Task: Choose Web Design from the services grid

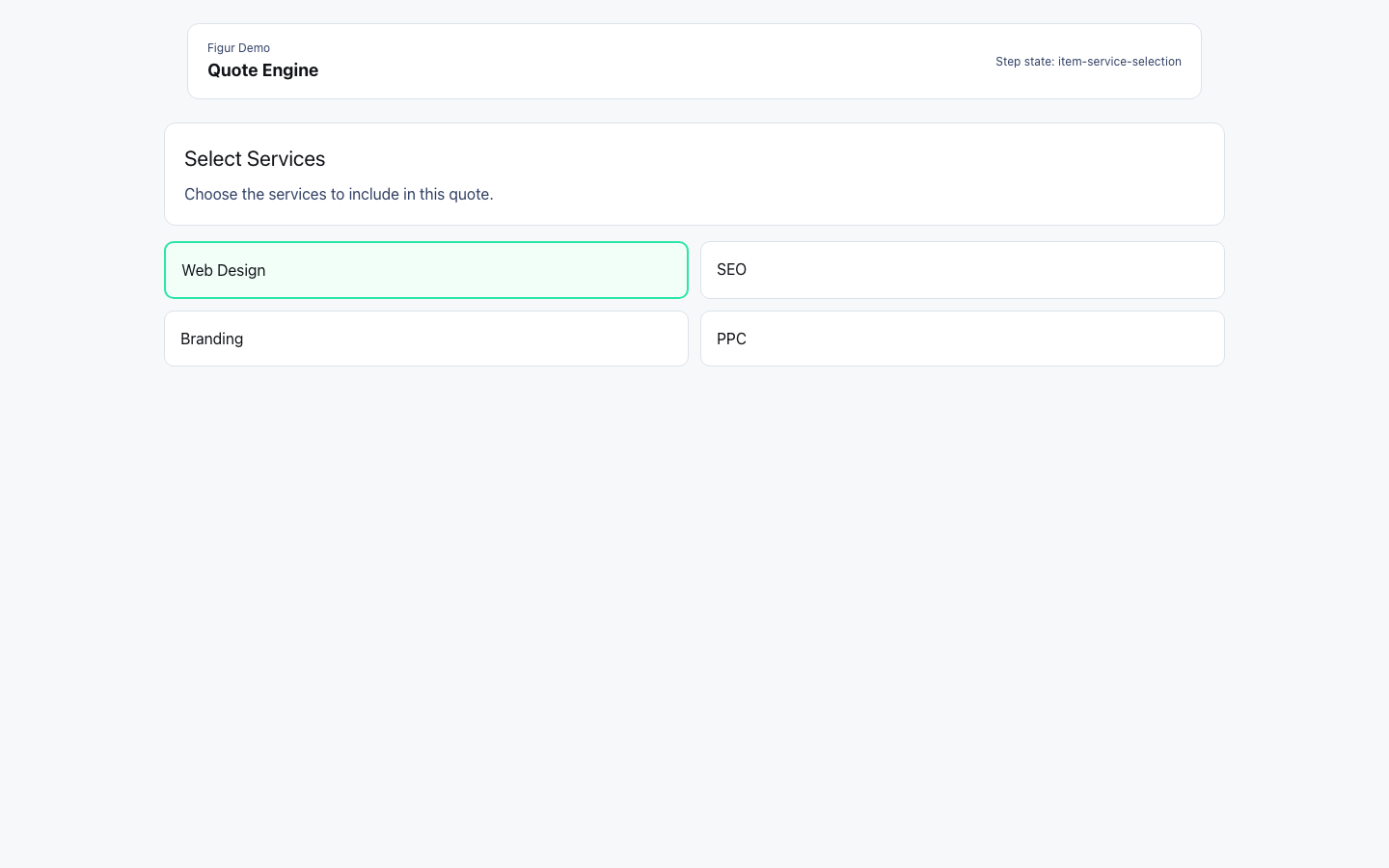Action: coord(425,270)
